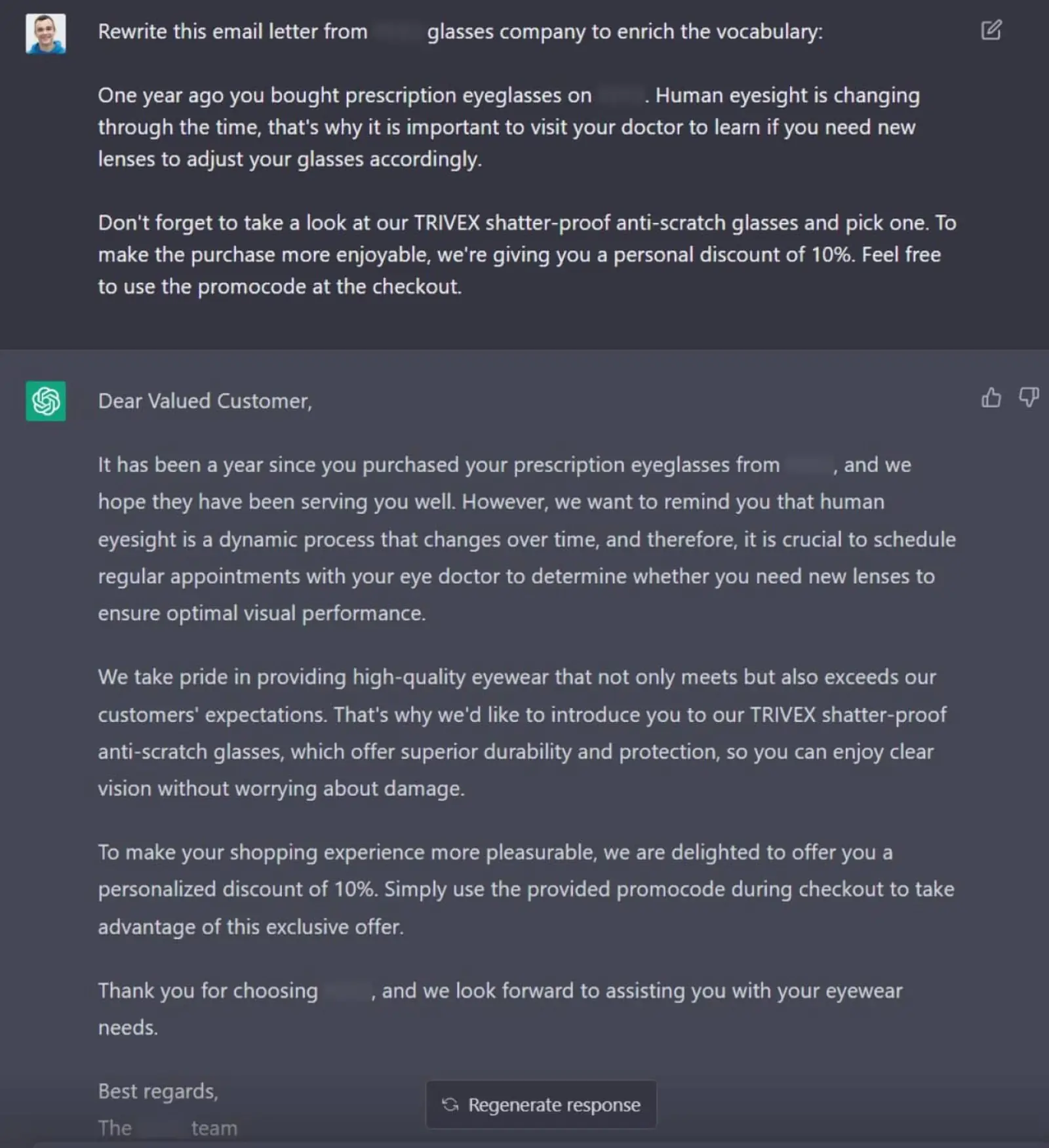Image resolution: width=1049 pixels, height=1148 pixels.
Task: Click the word TRIVEX in the user's prompt
Action: (447, 223)
